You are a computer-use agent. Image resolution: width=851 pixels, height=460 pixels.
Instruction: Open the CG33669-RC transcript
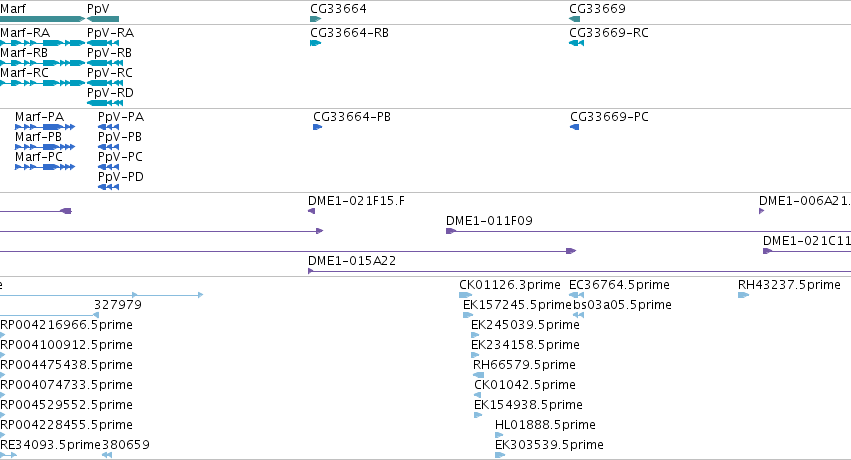click(576, 43)
